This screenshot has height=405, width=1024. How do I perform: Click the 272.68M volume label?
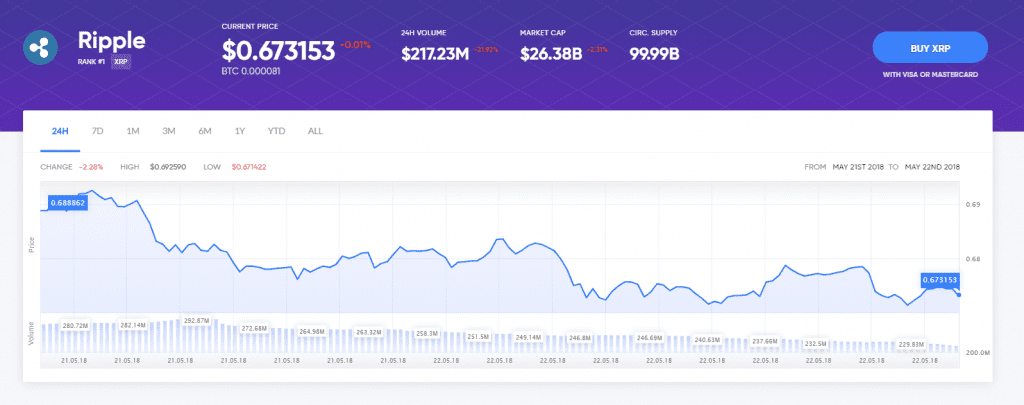pyautogui.click(x=254, y=328)
